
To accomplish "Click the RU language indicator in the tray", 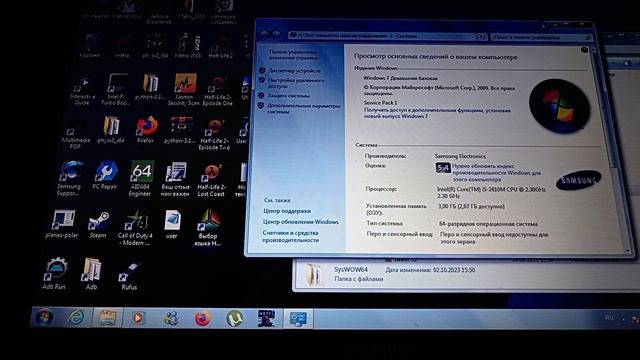I will pyautogui.click(x=609, y=318).
